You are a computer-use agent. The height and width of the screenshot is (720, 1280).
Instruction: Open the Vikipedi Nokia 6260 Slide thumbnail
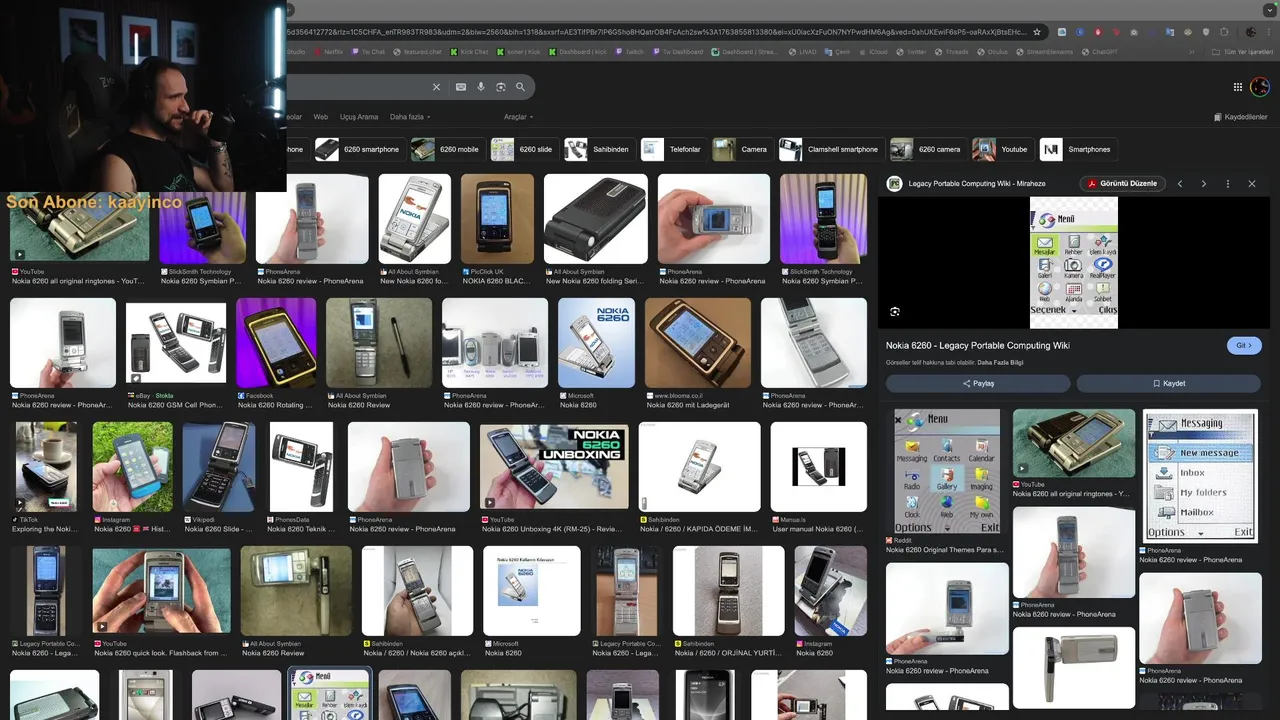point(218,467)
